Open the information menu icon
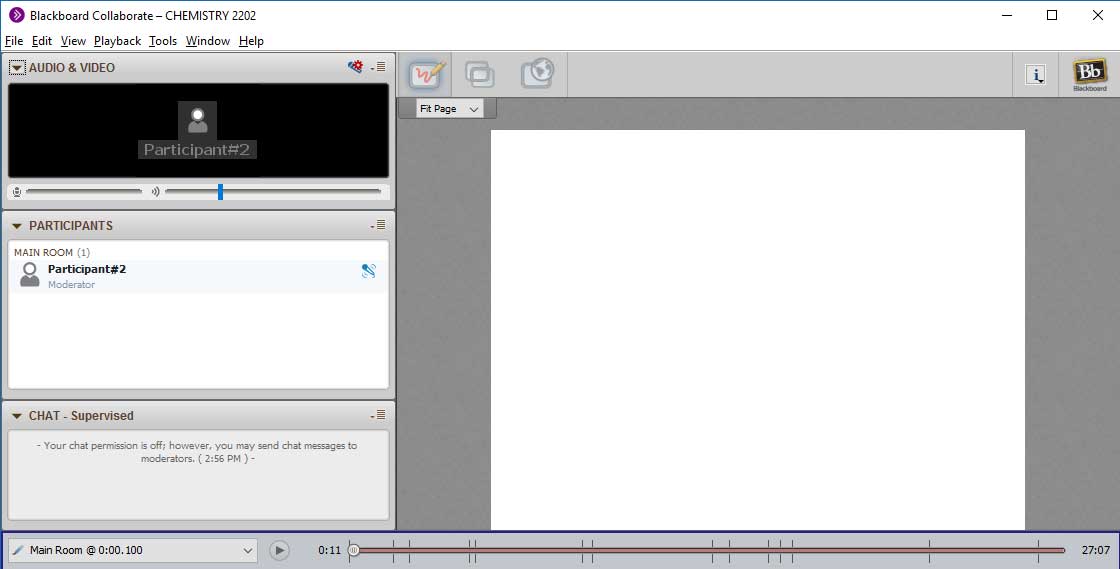 [x=1036, y=74]
